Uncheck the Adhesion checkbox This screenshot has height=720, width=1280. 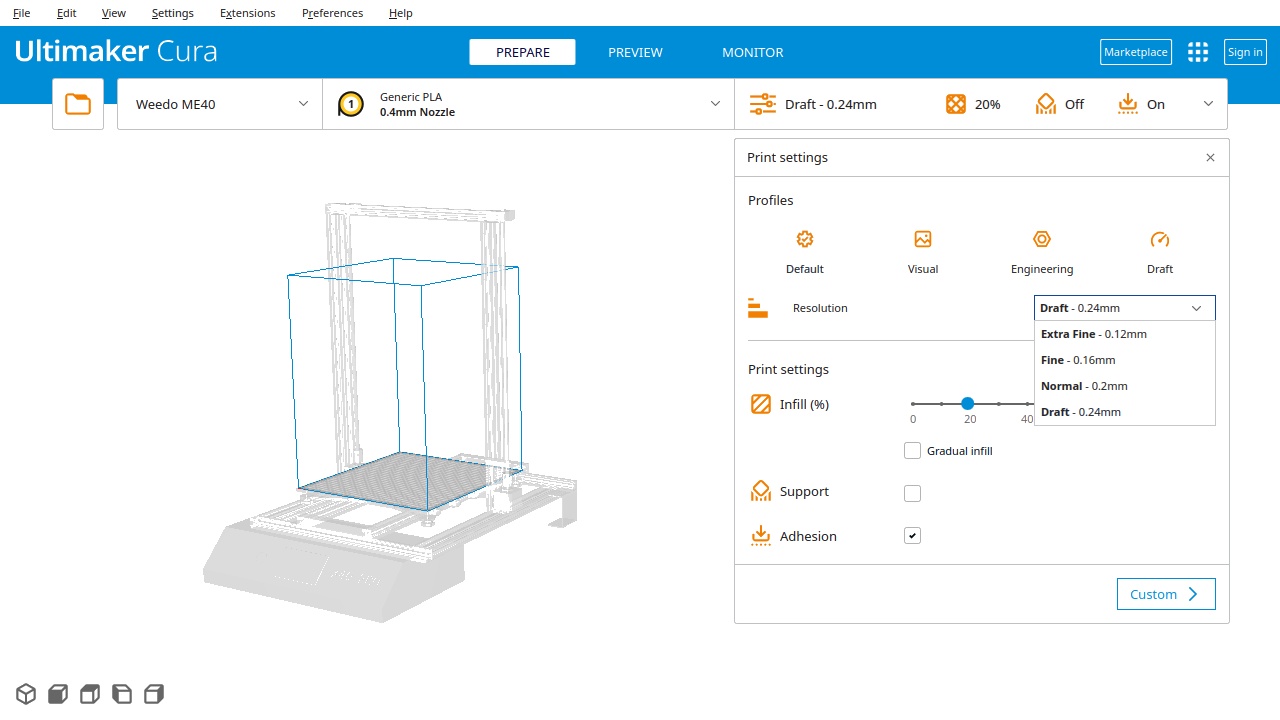click(x=912, y=536)
